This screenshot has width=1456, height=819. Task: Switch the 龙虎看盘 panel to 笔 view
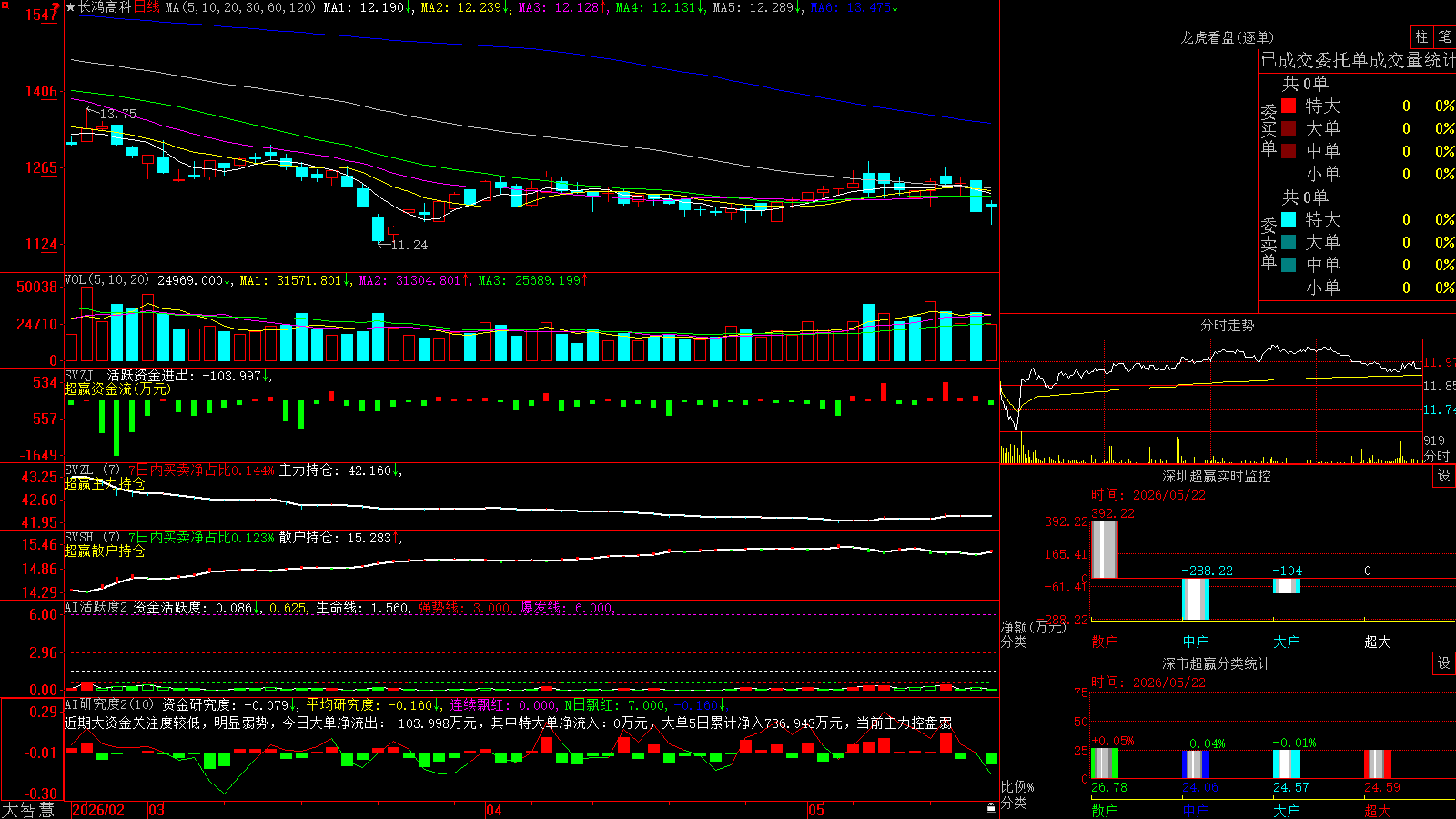tap(1444, 37)
